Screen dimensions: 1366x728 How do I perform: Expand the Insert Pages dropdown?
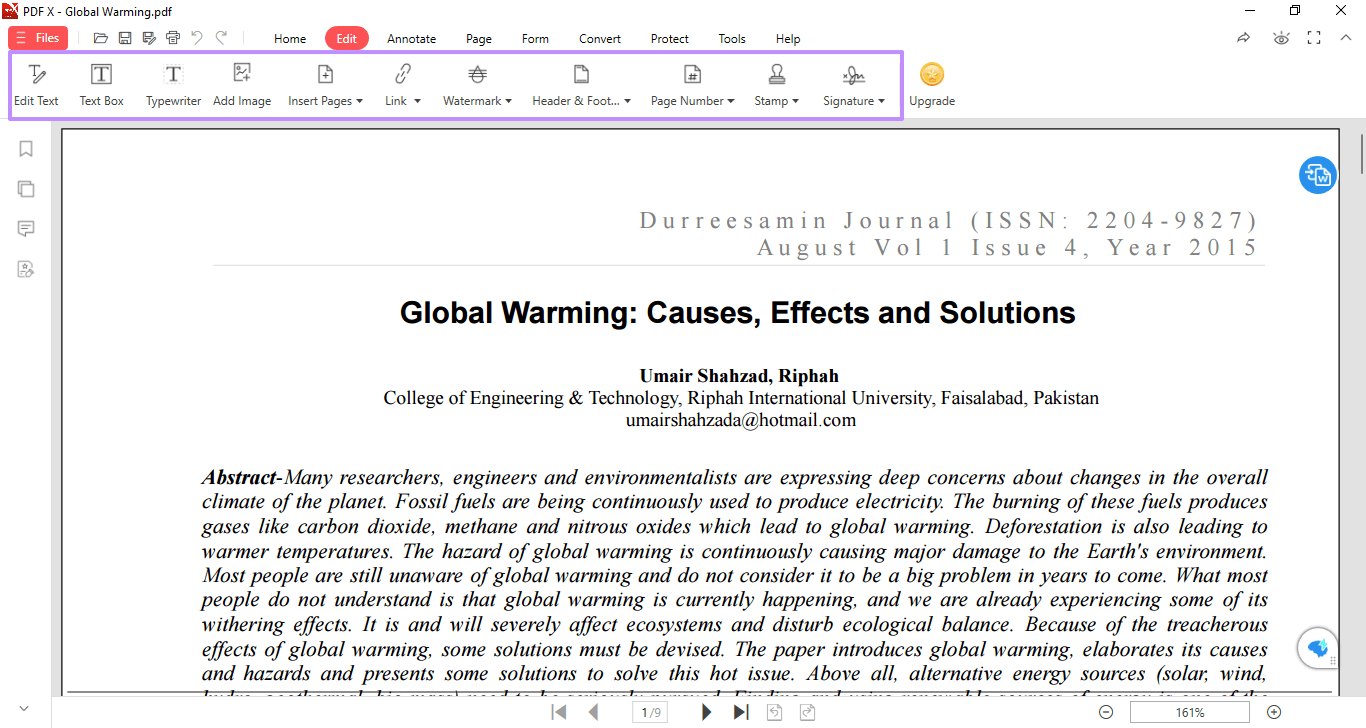325,84
